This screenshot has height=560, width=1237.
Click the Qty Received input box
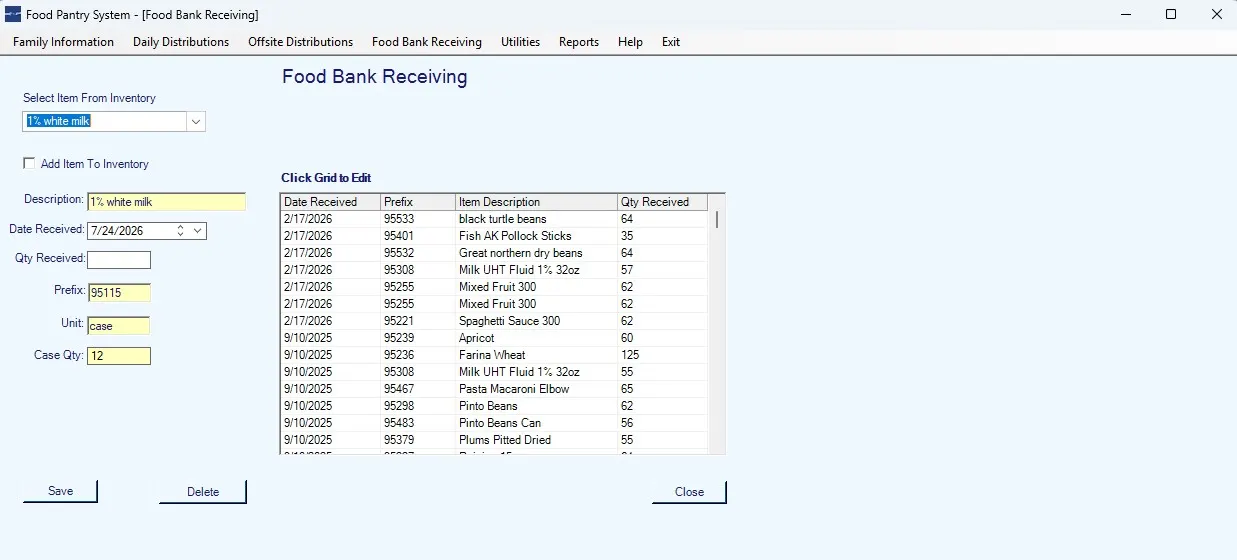click(x=119, y=260)
